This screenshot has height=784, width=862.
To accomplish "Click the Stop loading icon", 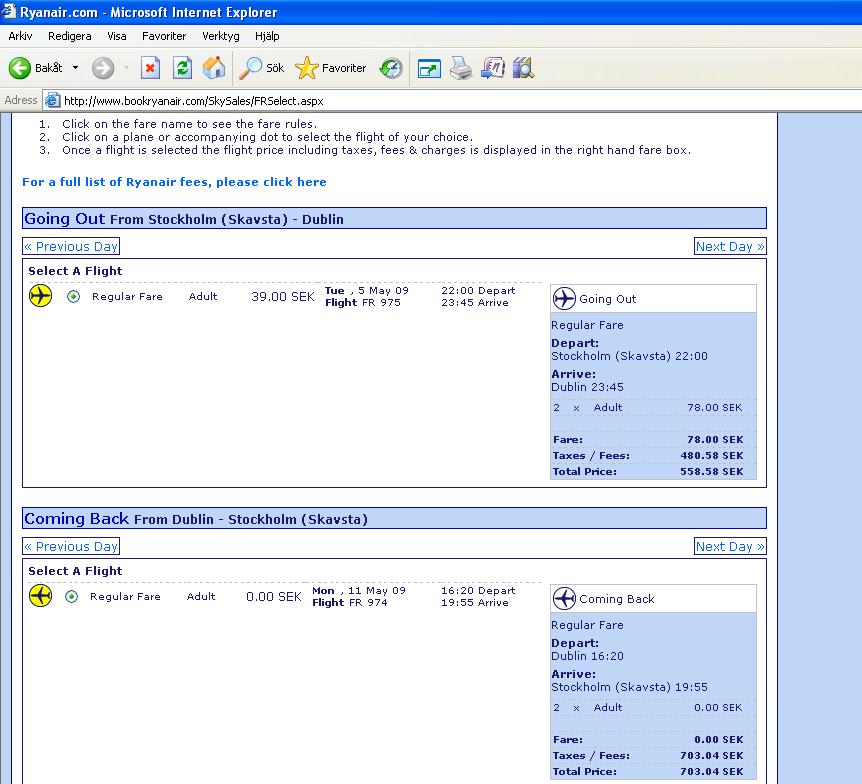I will click(x=150, y=68).
